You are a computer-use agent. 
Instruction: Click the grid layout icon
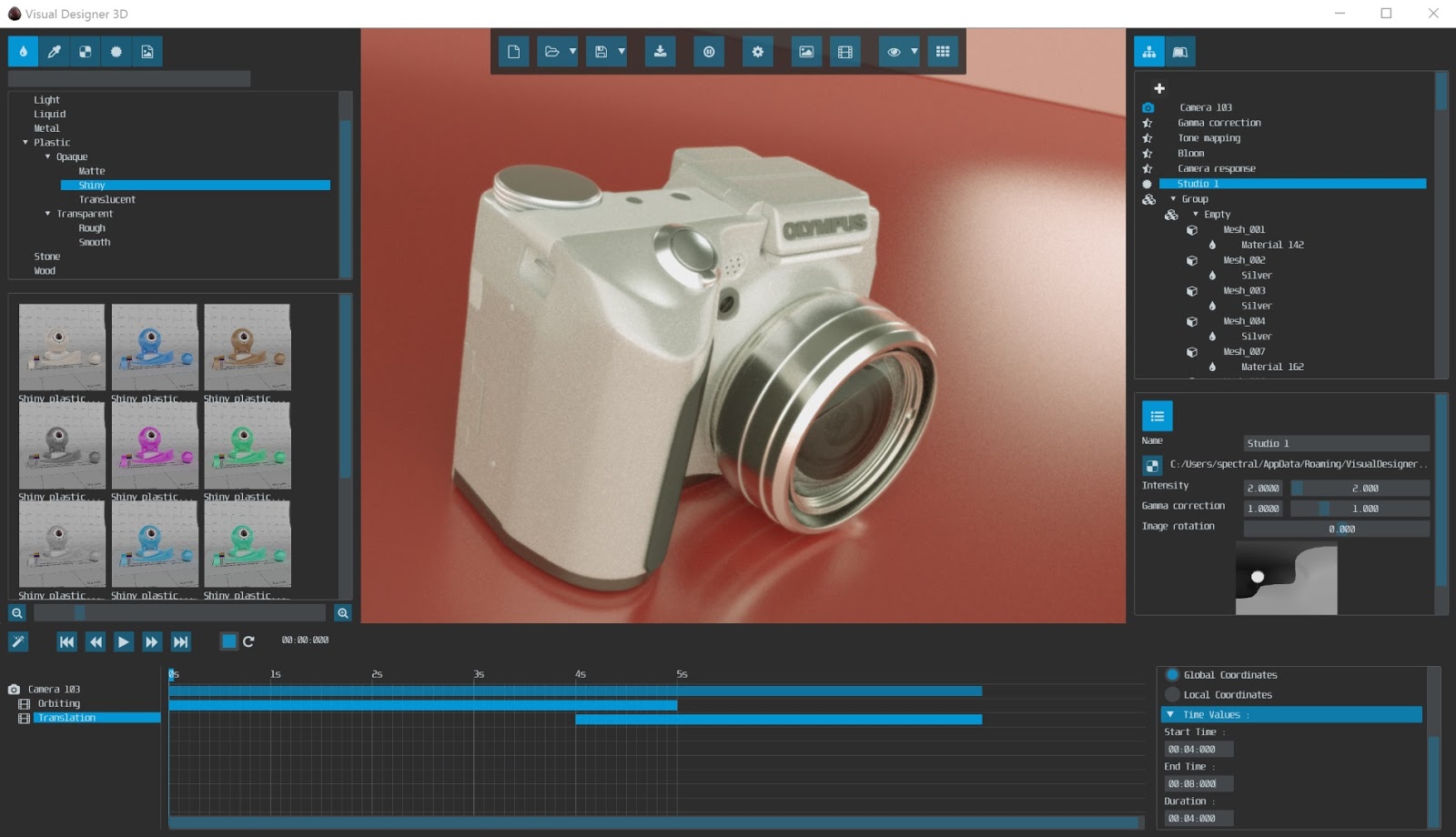pyautogui.click(x=943, y=52)
